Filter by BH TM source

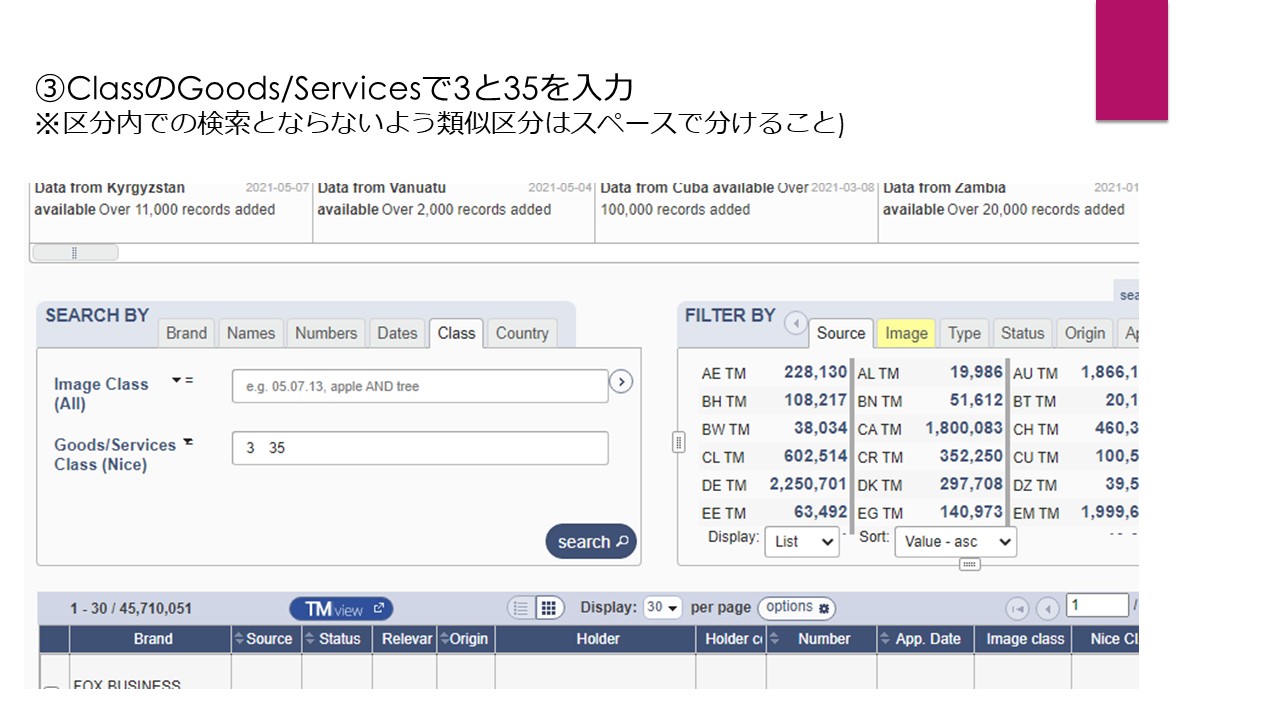[x=774, y=401]
